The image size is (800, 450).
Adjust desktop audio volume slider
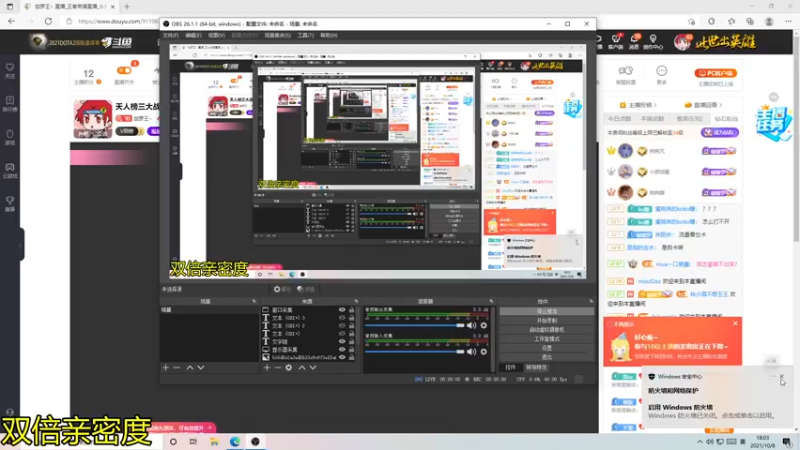(x=414, y=326)
